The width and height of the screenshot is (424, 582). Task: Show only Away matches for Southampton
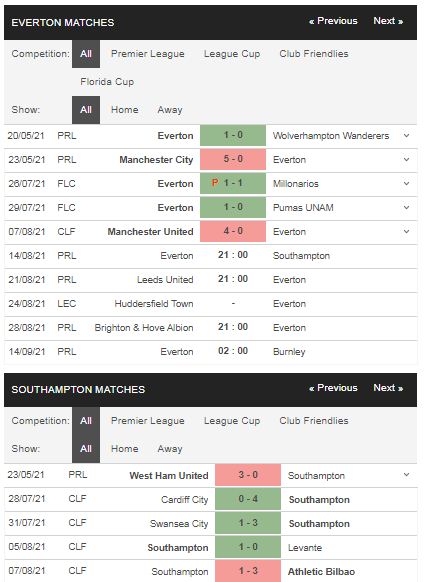[170, 449]
